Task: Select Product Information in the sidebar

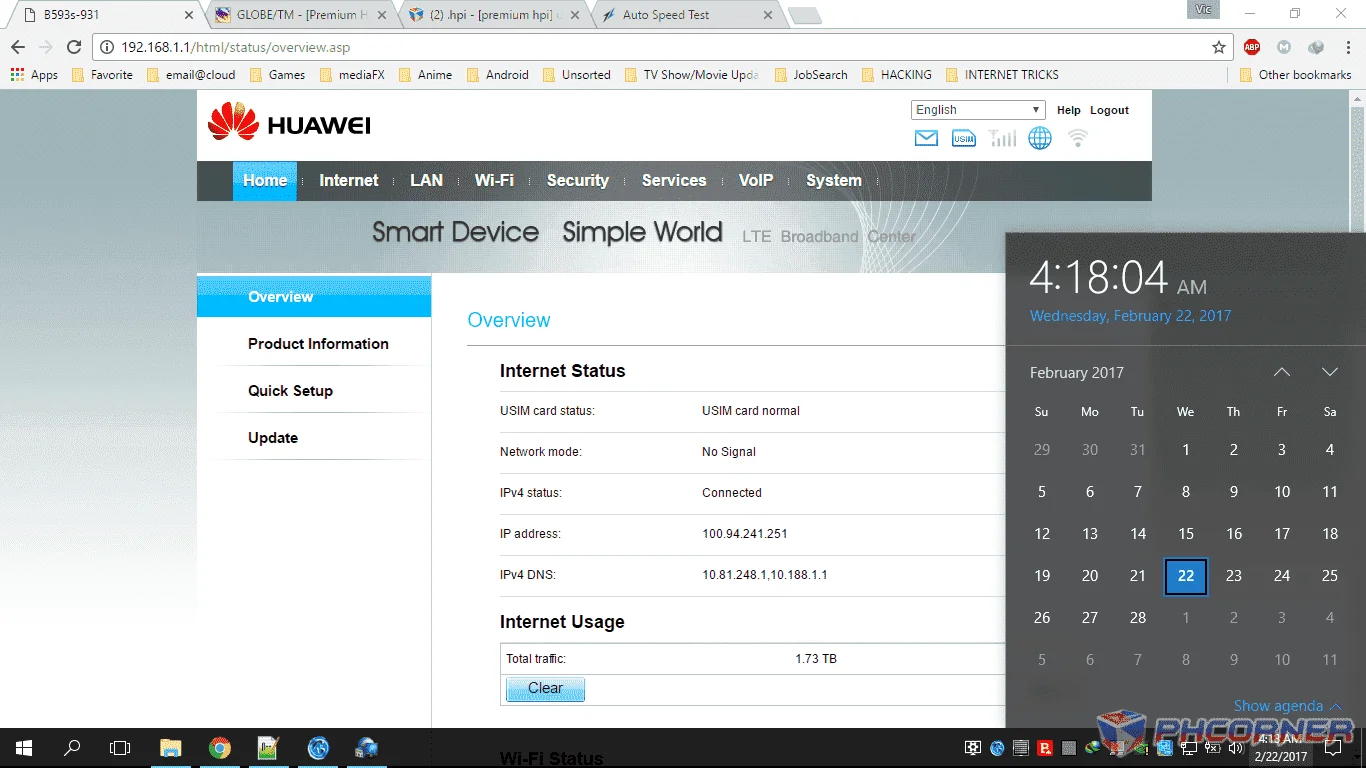Action: coord(318,344)
